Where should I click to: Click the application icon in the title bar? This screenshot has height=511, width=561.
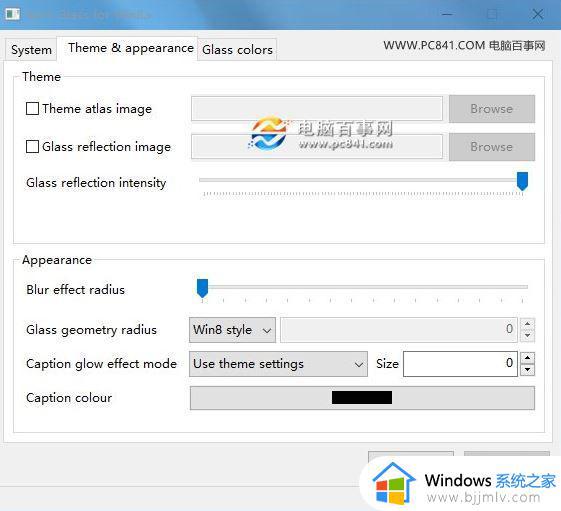(13, 14)
